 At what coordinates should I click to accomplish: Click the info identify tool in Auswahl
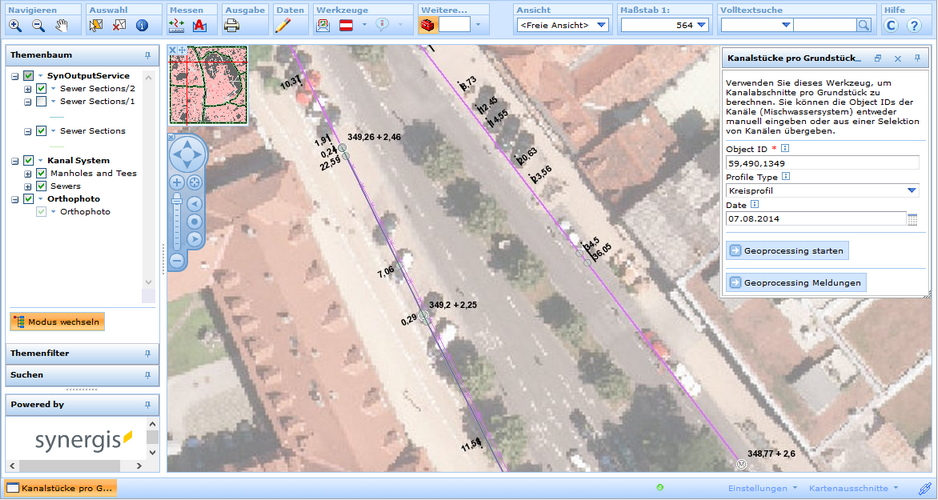pyautogui.click(x=142, y=25)
